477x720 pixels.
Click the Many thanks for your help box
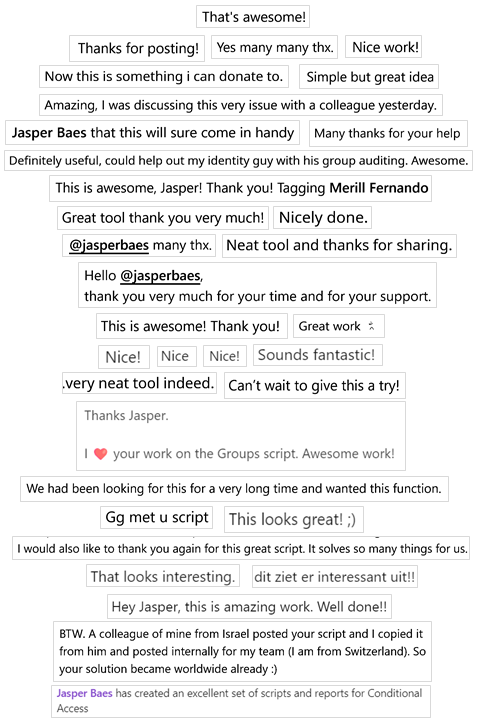388,134
